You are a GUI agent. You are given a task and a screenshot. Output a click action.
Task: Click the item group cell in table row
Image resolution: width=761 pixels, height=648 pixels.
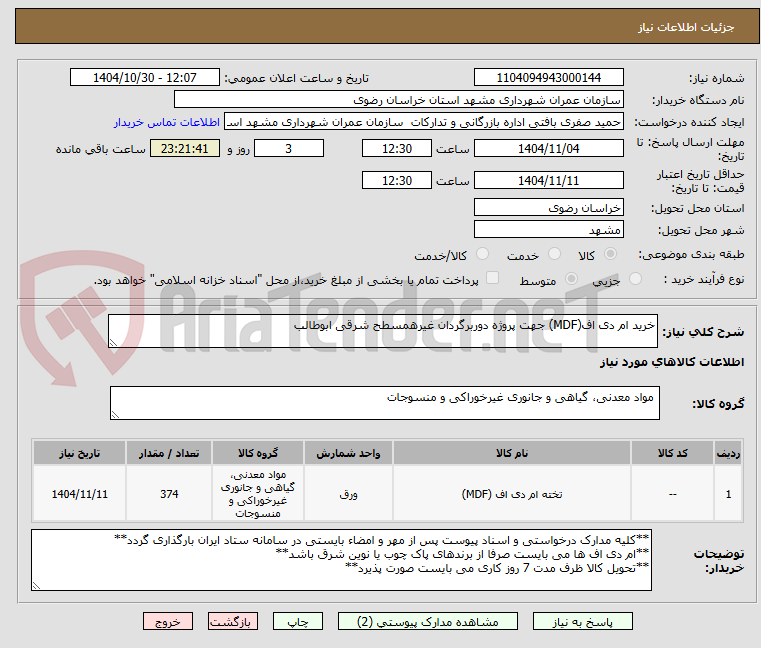[258, 494]
